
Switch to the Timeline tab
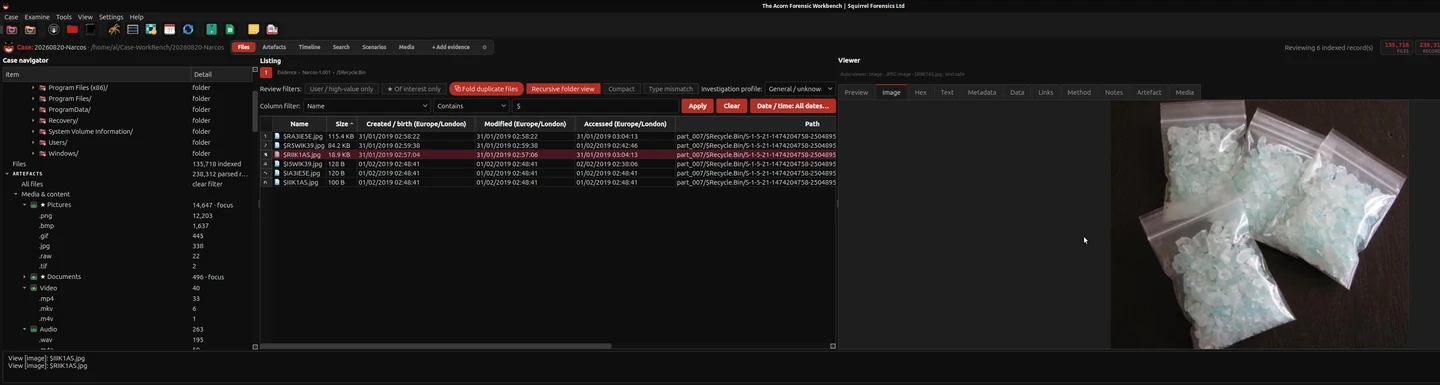click(309, 47)
